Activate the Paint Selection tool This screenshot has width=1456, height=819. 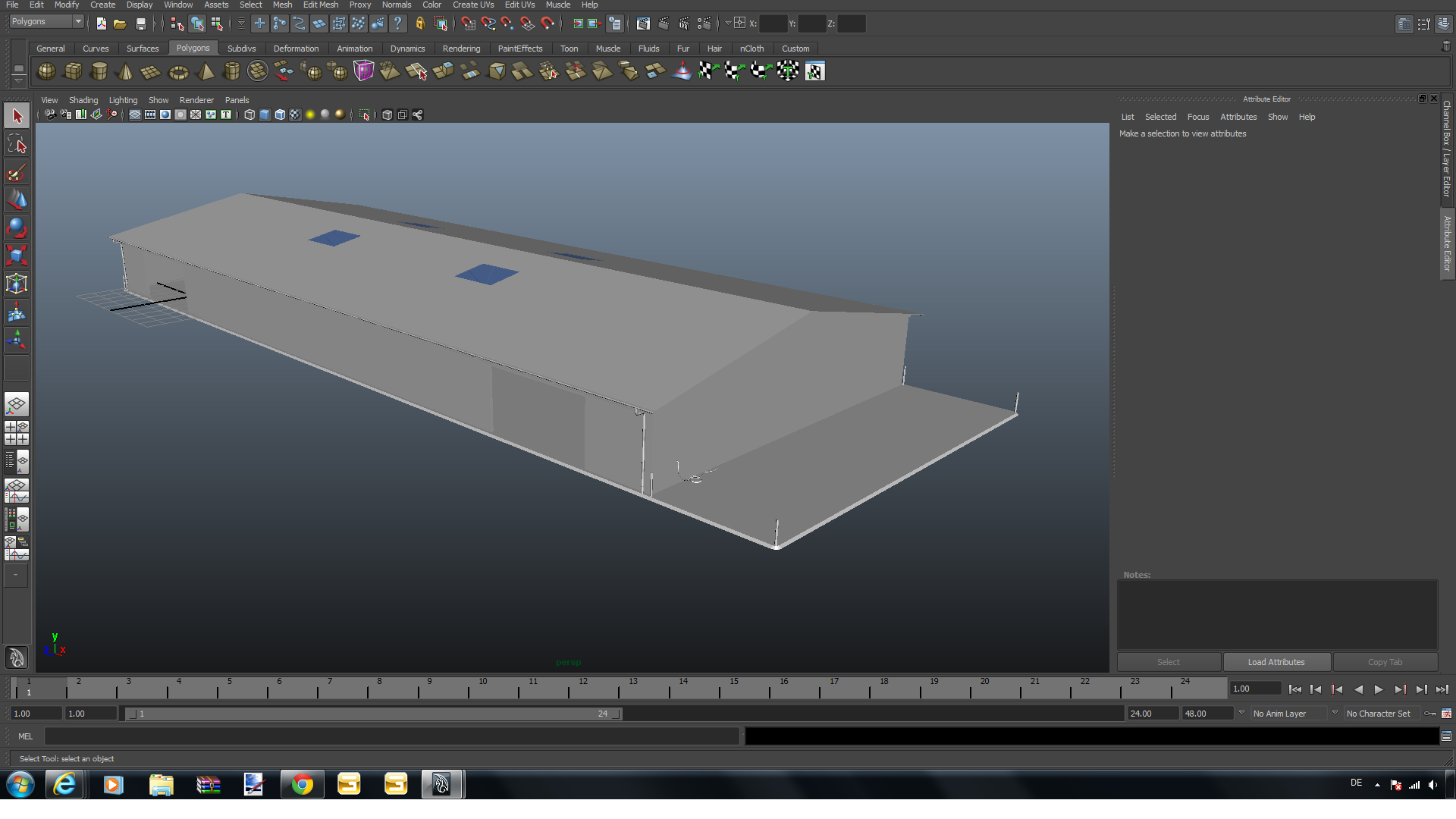(17, 172)
